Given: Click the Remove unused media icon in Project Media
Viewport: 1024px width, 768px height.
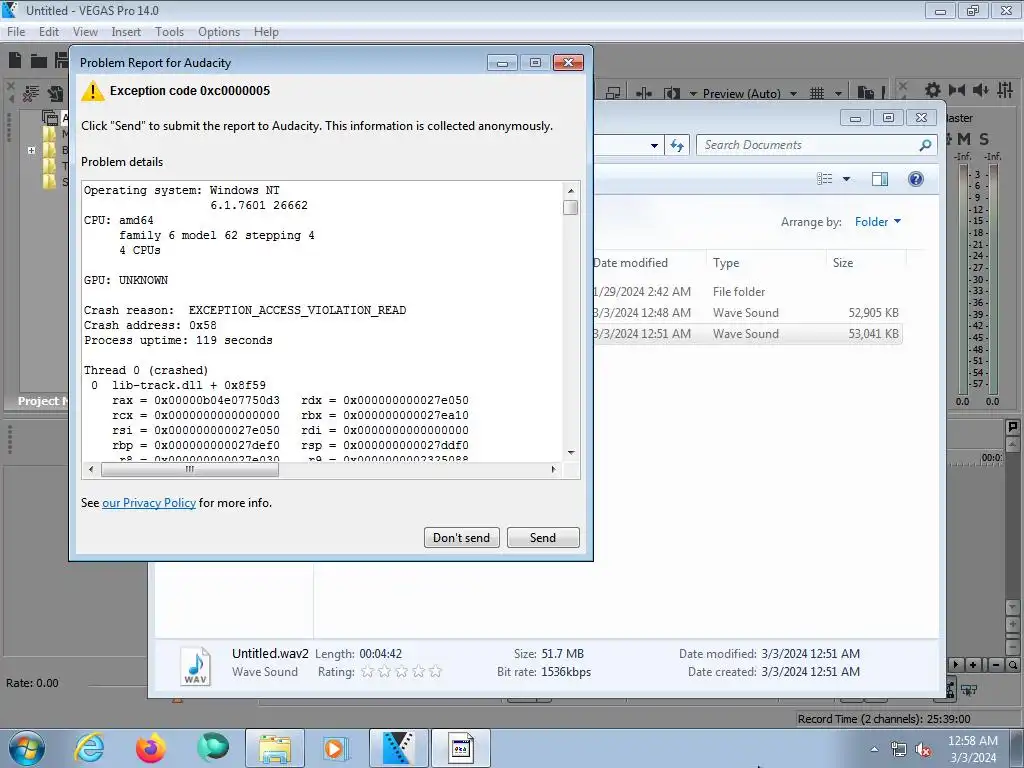Looking at the screenshot, I should coord(31,94).
